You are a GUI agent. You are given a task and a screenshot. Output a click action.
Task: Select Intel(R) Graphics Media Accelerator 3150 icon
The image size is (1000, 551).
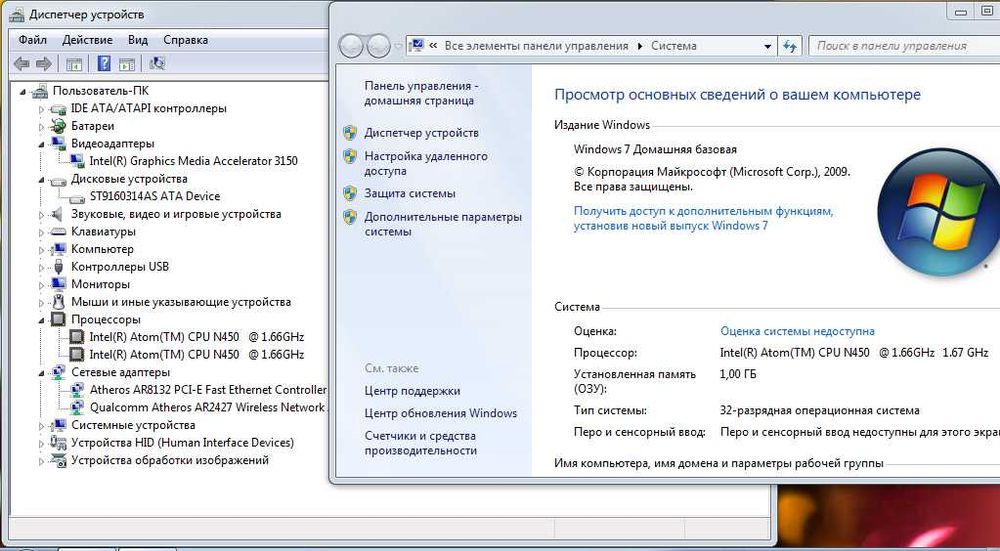pyautogui.click(x=77, y=161)
